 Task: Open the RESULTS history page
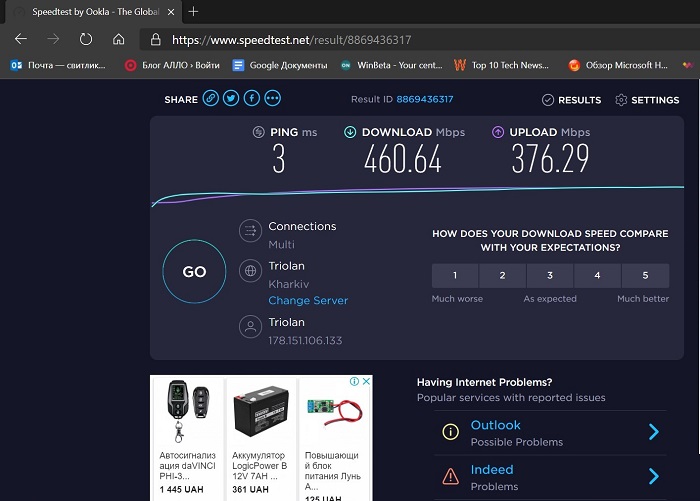point(571,100)
